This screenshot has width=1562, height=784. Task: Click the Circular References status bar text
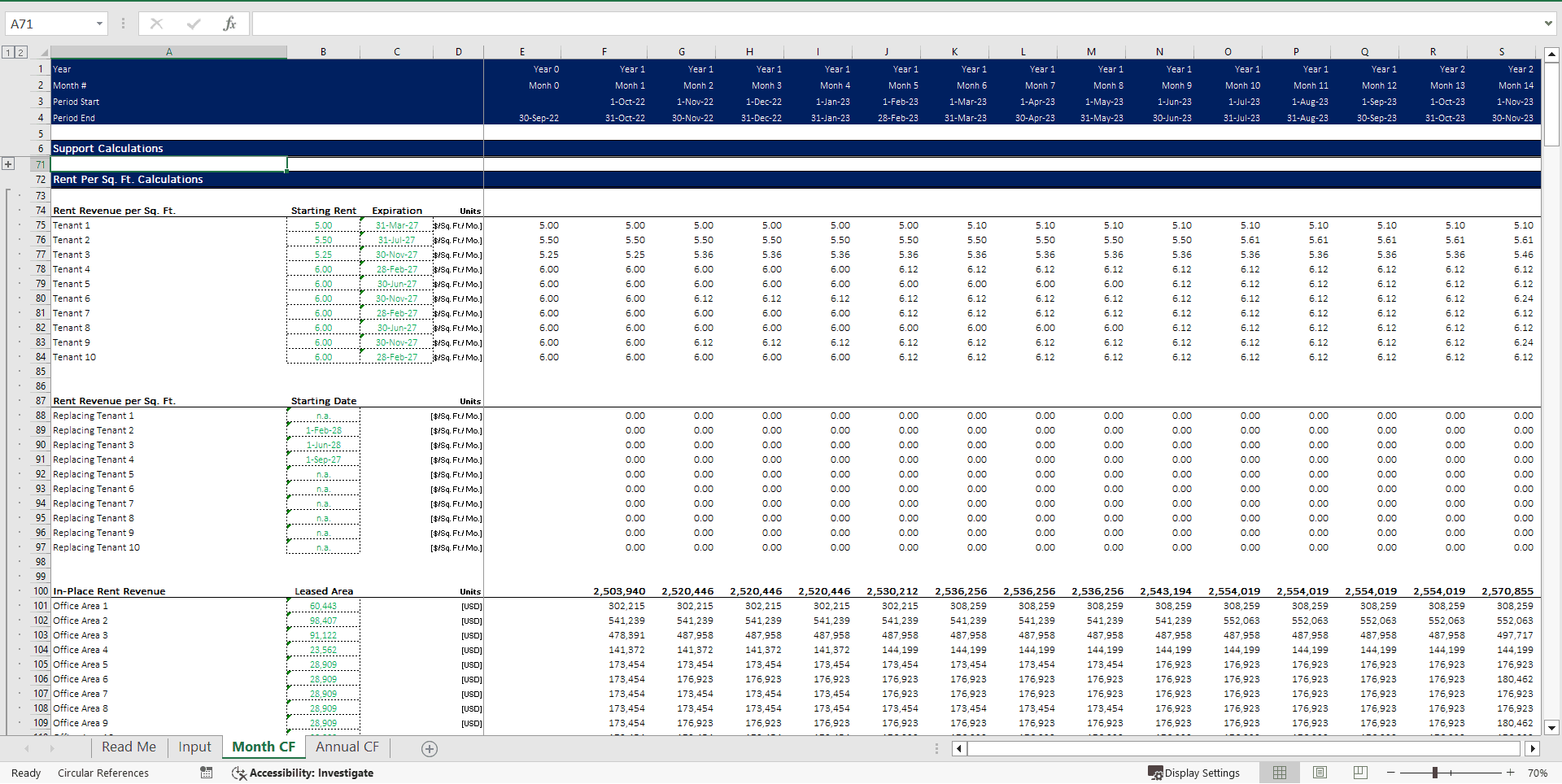[x=103, y=773]
